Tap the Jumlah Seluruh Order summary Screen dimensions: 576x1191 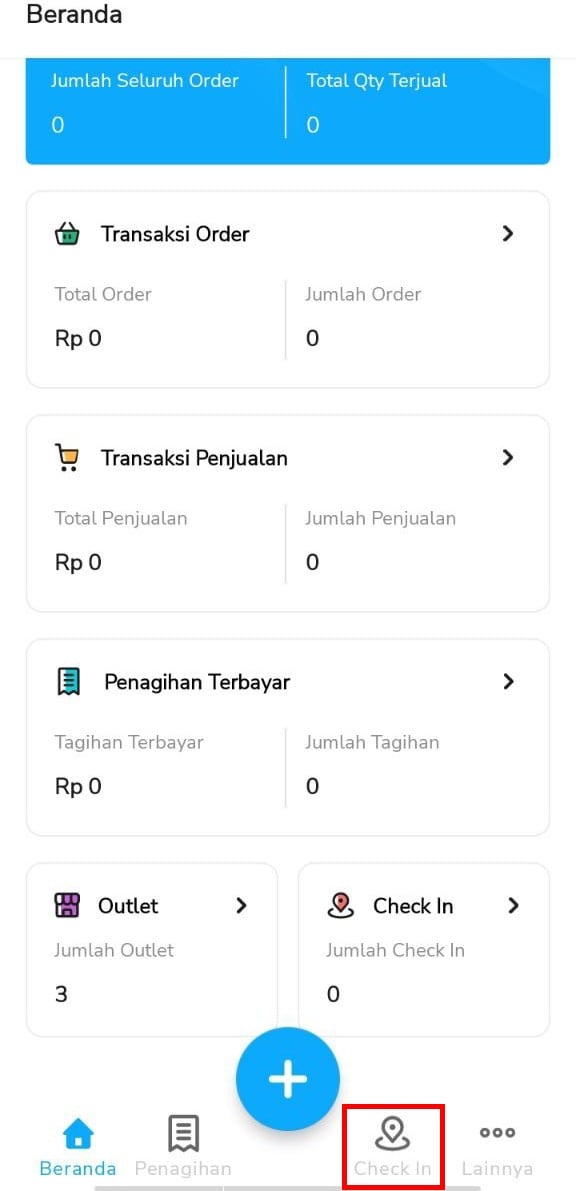click(x=145, y=103)
